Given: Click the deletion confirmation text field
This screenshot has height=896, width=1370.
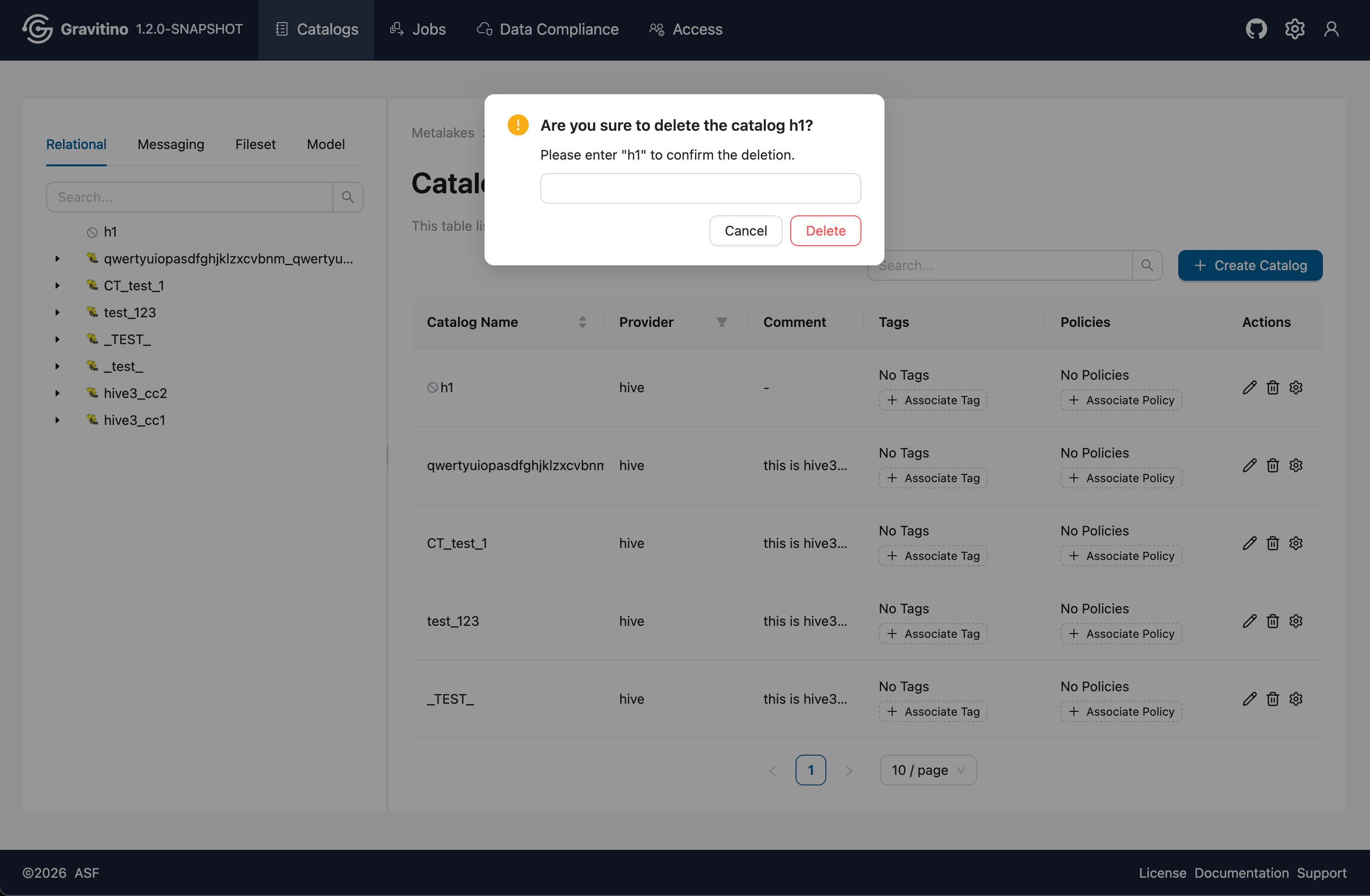Looking at the screenshot, I should tap(700, 188).
